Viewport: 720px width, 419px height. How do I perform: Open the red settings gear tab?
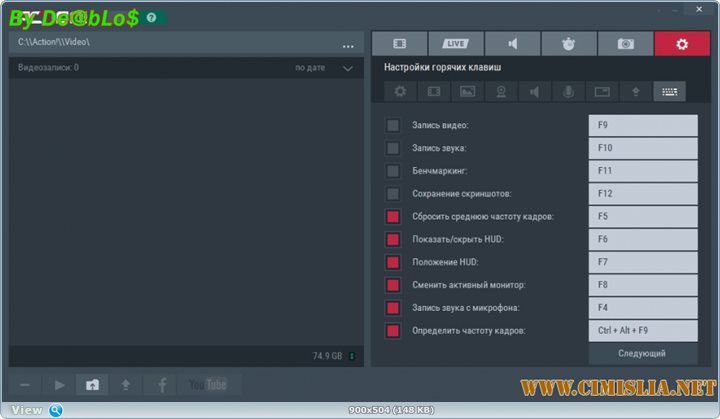tap(682, 44)
